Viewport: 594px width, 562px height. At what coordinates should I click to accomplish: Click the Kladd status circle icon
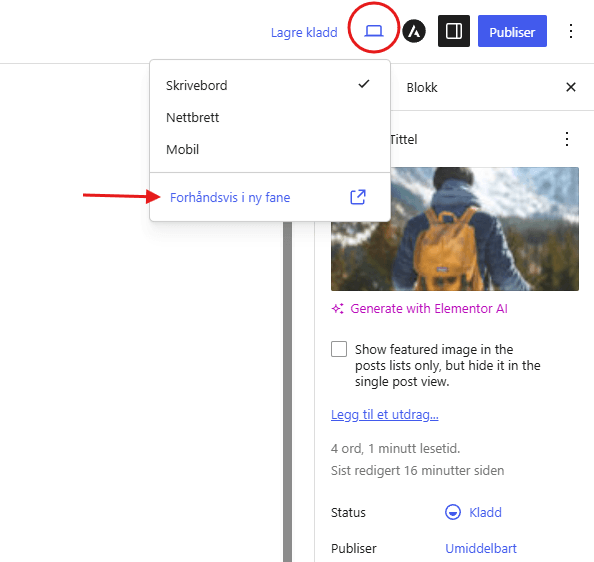point(453,512)
